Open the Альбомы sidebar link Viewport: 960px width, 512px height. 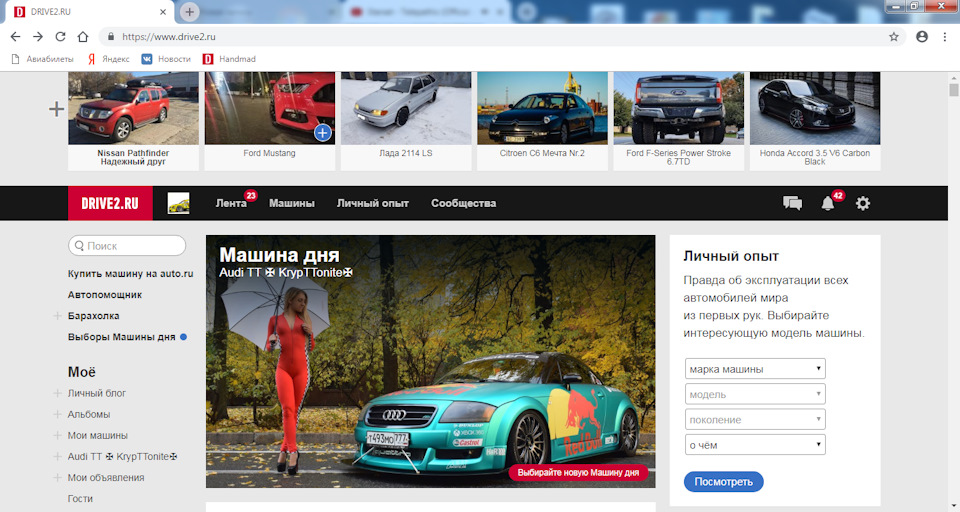(x=89, y=415)
